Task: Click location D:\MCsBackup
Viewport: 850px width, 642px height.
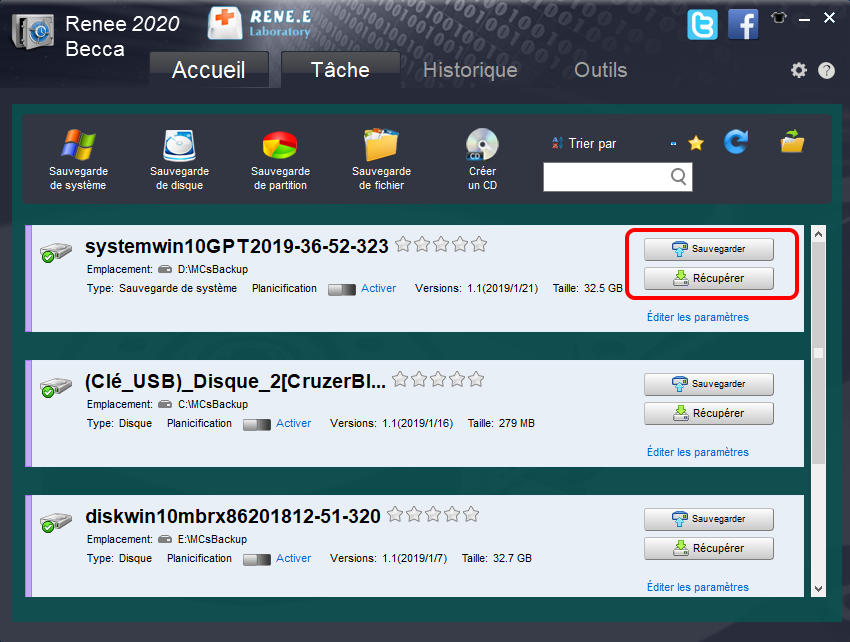Action: coord(212,269)
